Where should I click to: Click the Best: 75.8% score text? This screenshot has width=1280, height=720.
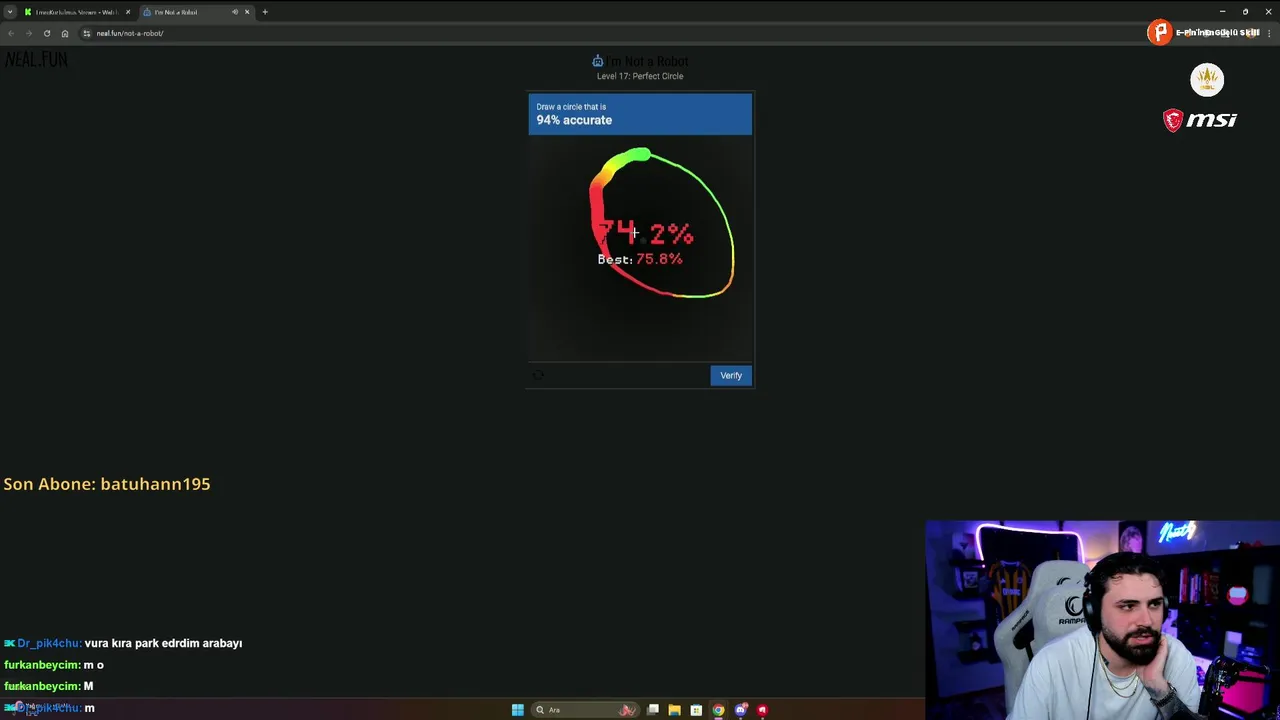(640, 259)
